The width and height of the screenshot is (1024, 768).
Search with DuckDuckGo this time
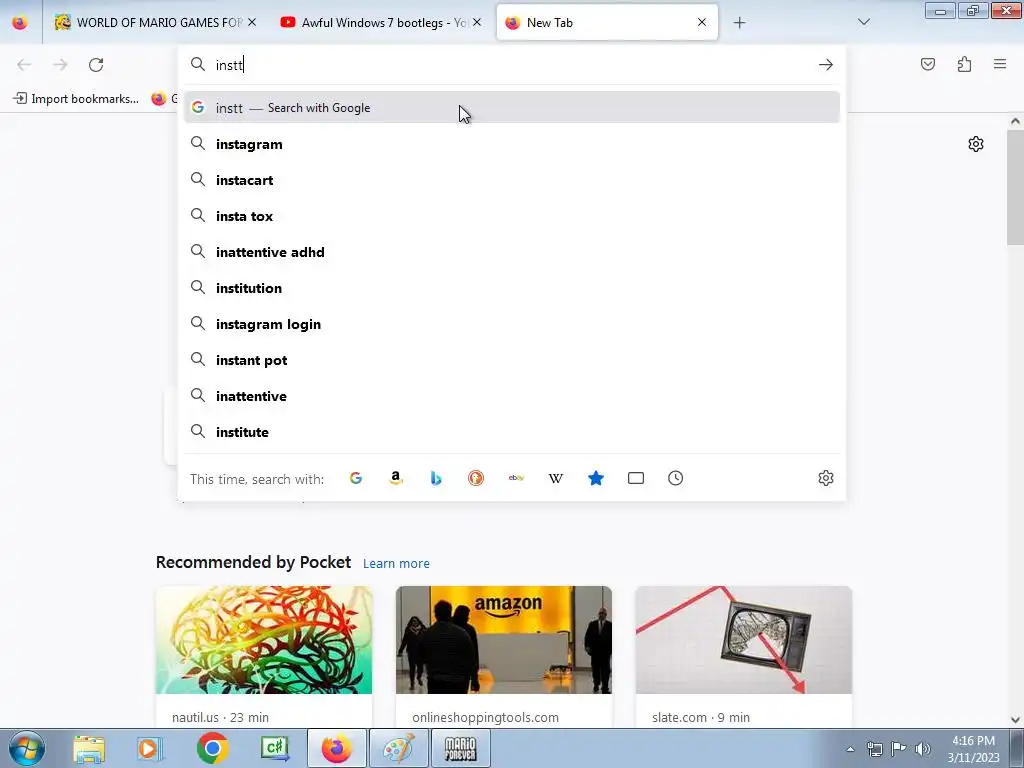click(475, 478)
